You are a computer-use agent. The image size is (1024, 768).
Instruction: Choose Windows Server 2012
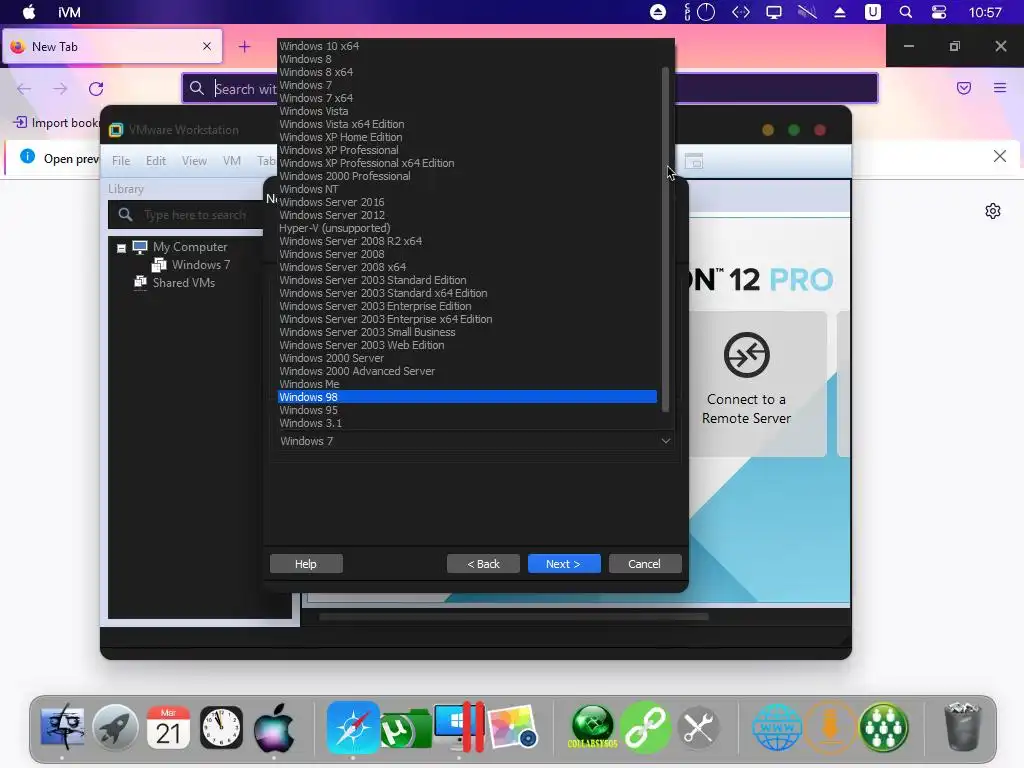coord(468,215)
